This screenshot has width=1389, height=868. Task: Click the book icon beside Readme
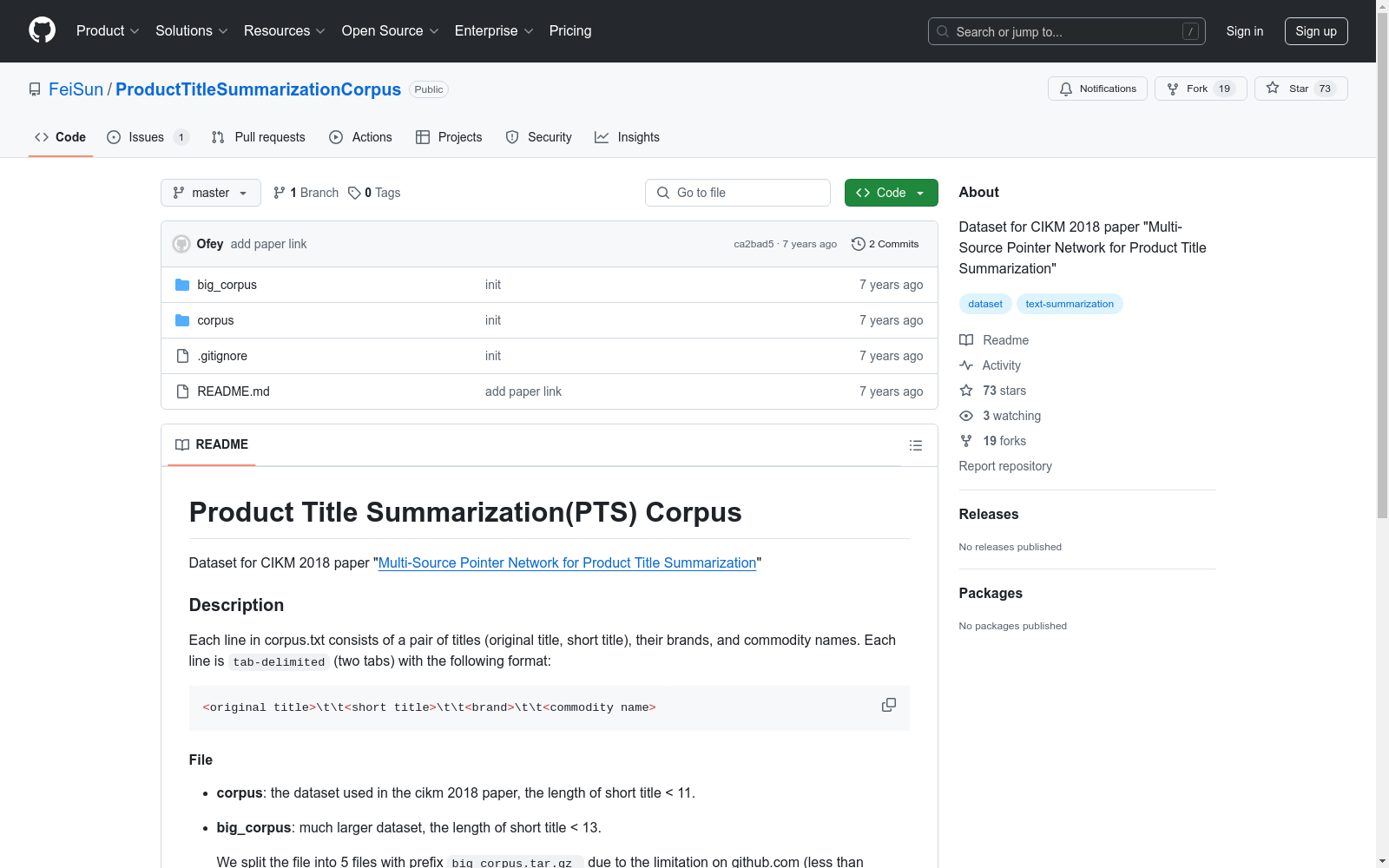pos(966,340)
